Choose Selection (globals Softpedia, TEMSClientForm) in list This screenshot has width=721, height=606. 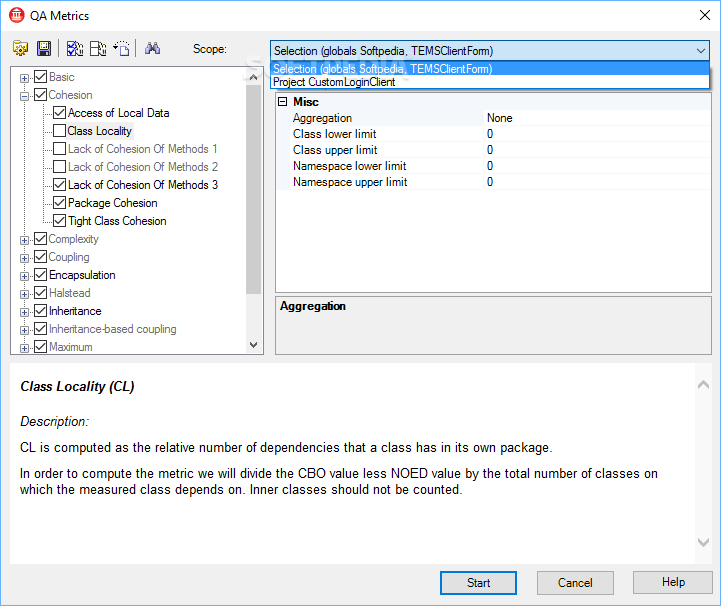[x=490, y=69]
